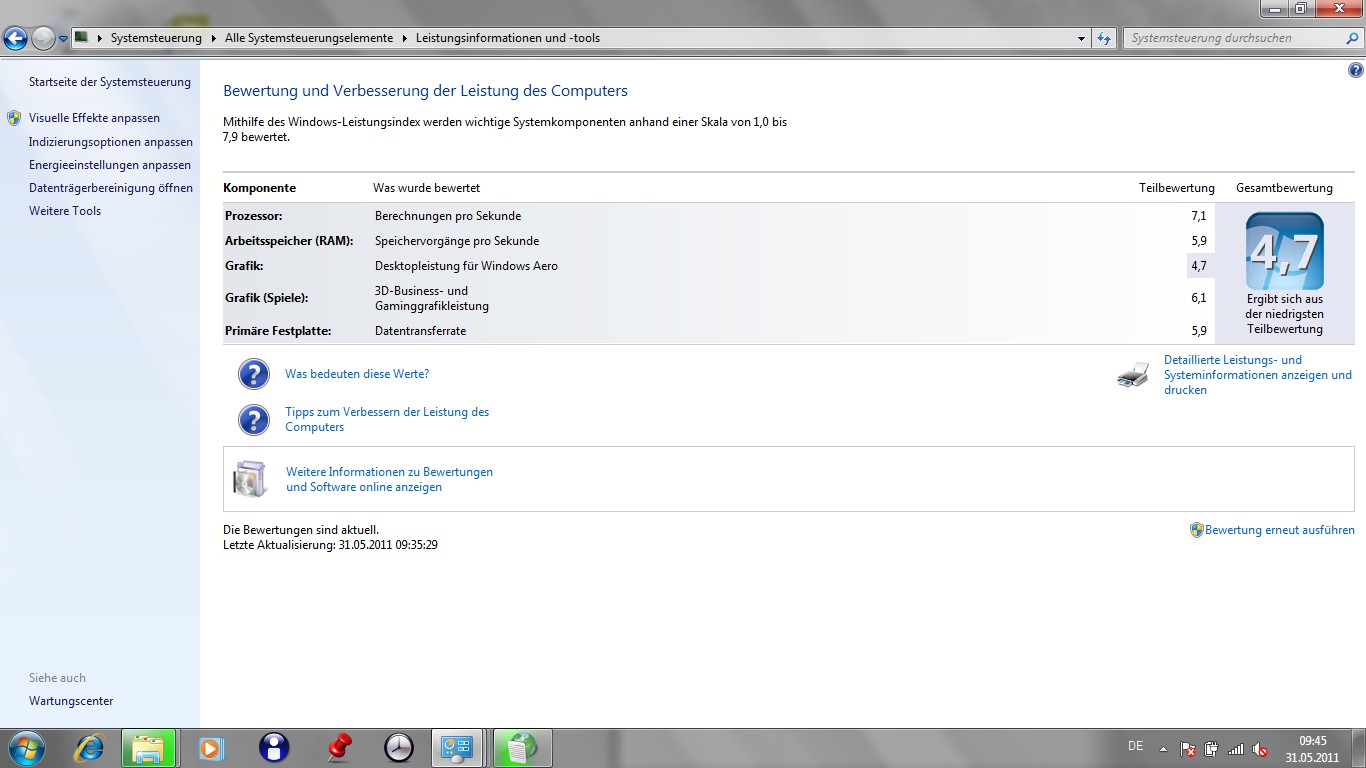Go back with the blue back arrow
The width and height of the screenshot is (1366, 768).
[x=16, y=39]
